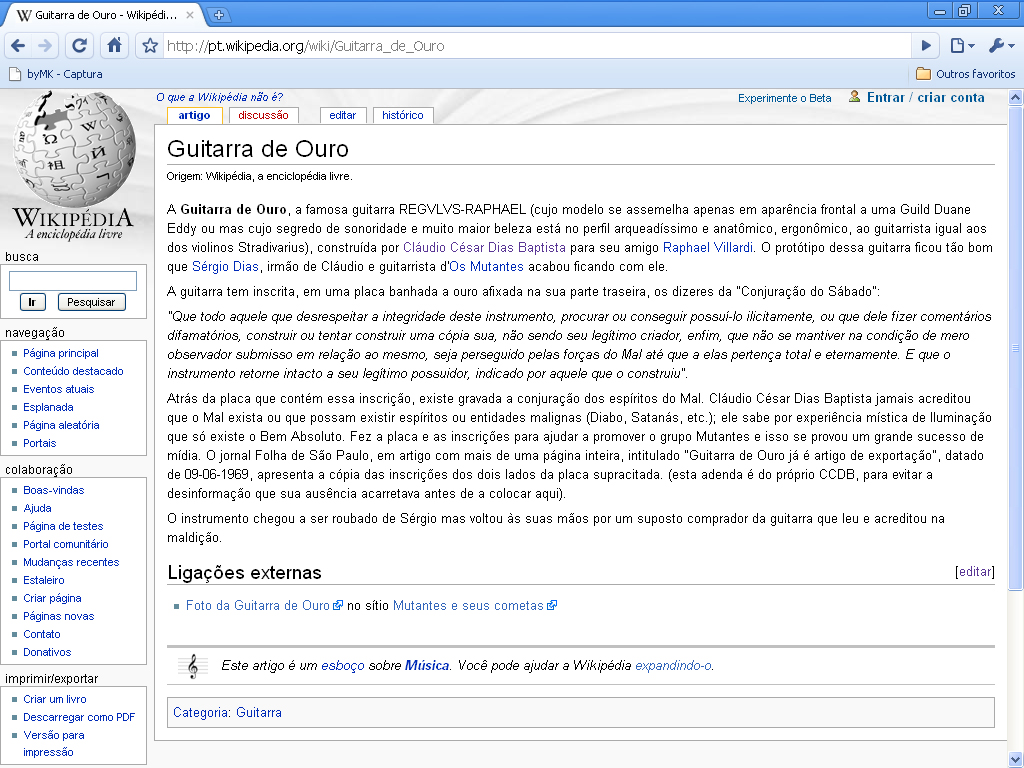Screen dimensions: 1024x768
Task: Click the busca search input field
Action: pyautogui.click(x=73, y=281)
